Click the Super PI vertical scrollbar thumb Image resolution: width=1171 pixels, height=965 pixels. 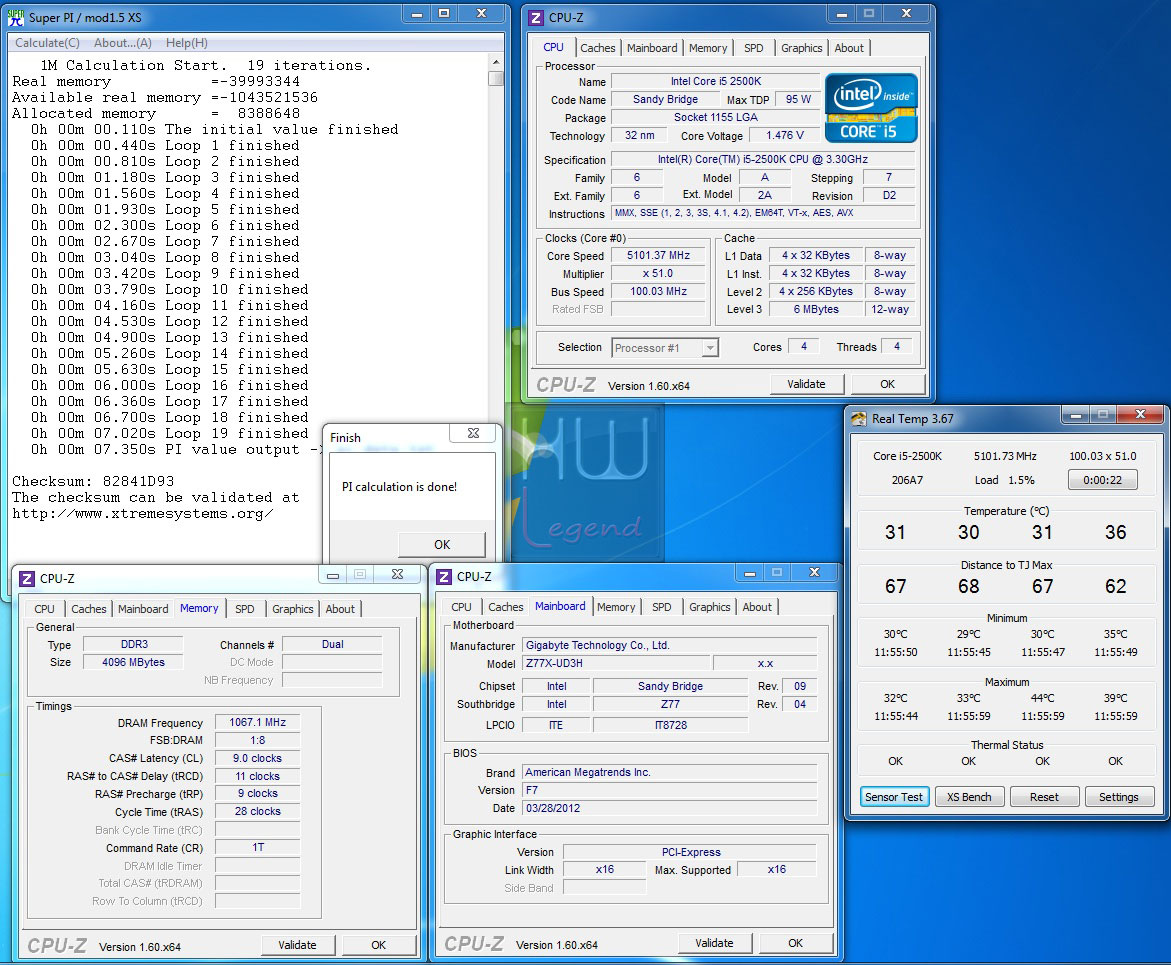495,78
